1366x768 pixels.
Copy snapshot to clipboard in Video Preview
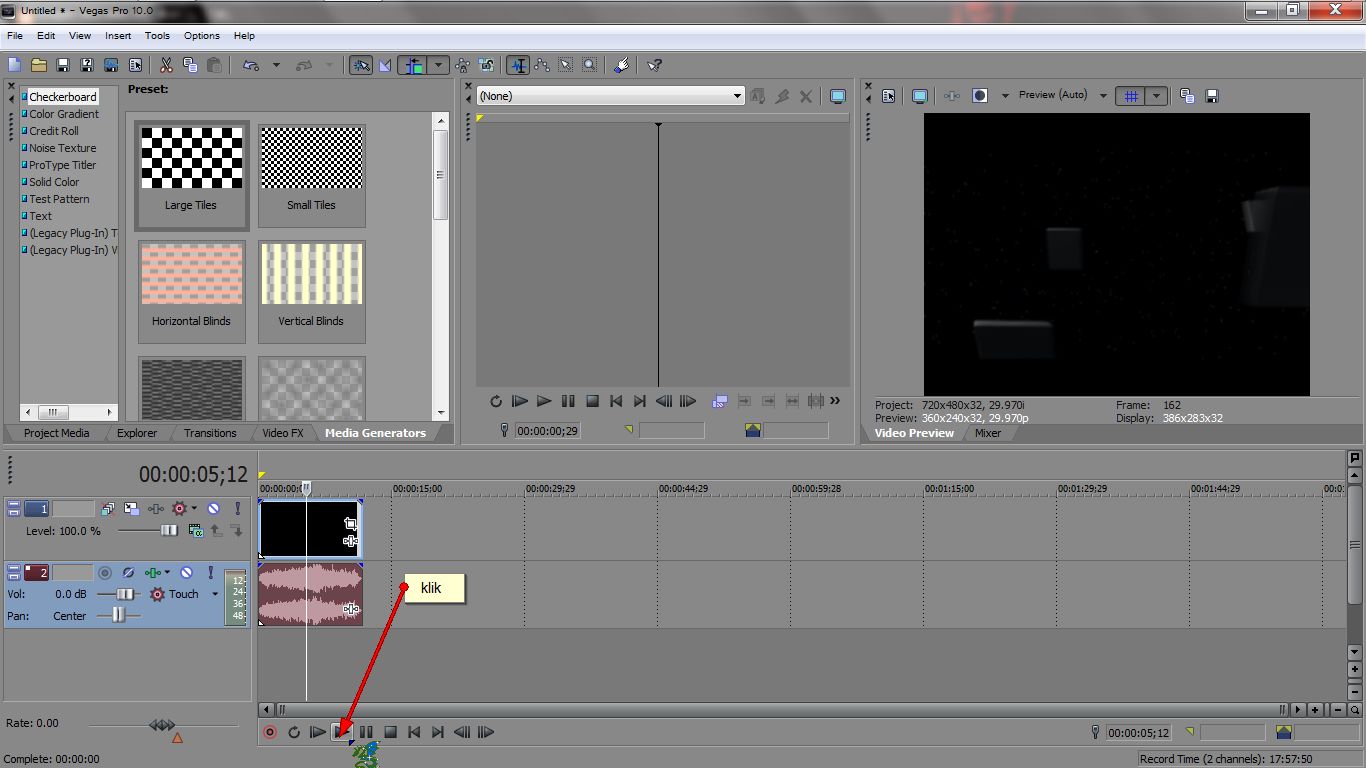(x=1186, y=95)
